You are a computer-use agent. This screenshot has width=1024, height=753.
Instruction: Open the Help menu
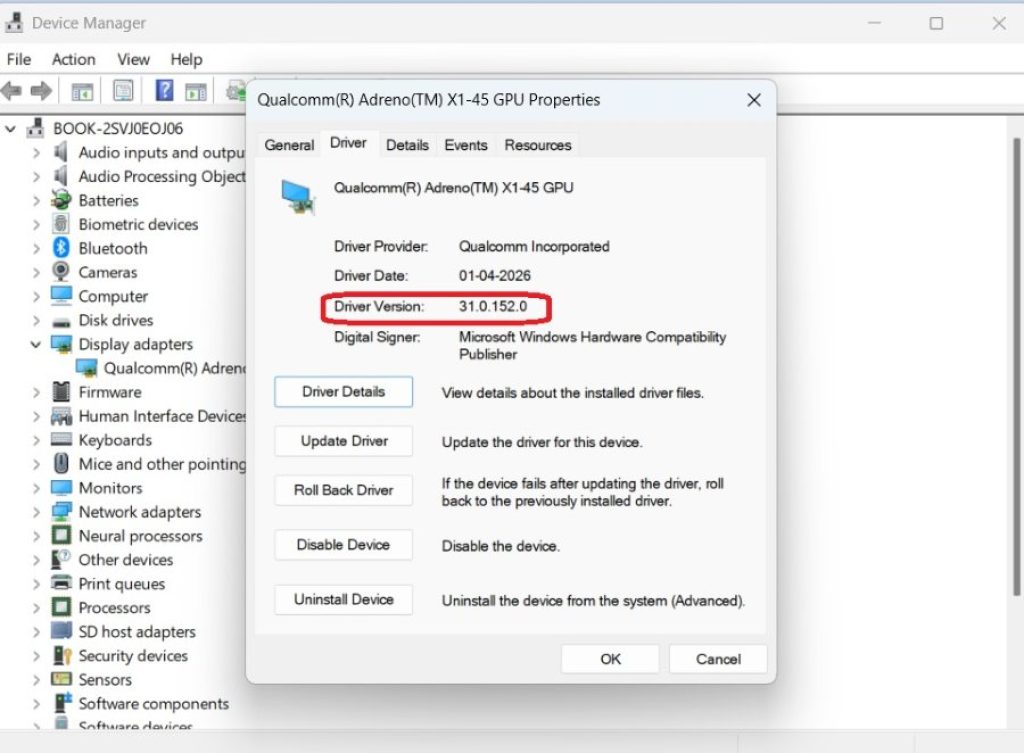click(187, 59)
